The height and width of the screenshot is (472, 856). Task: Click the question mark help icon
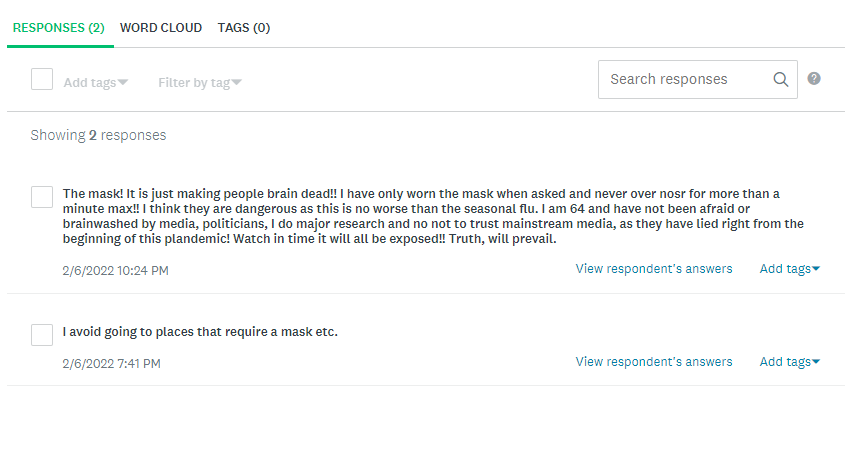(x=814, y=79)
